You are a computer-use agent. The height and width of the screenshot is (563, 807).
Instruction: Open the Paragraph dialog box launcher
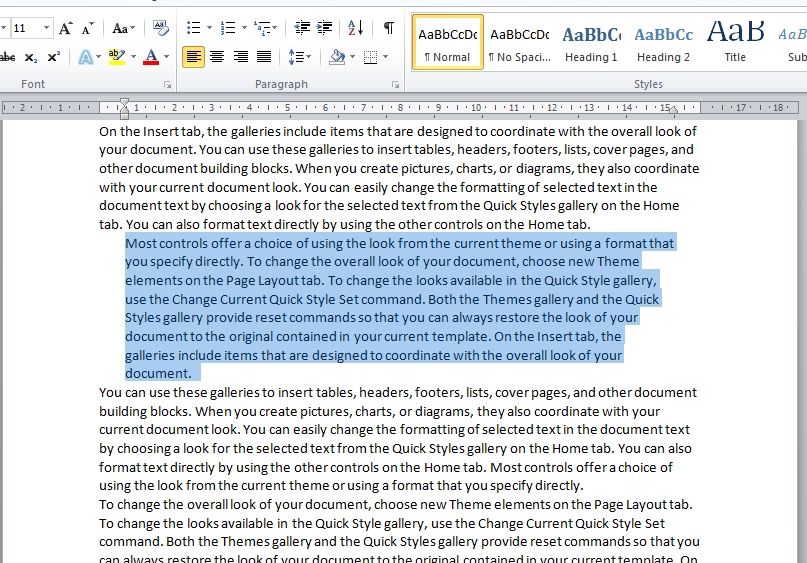395,84
